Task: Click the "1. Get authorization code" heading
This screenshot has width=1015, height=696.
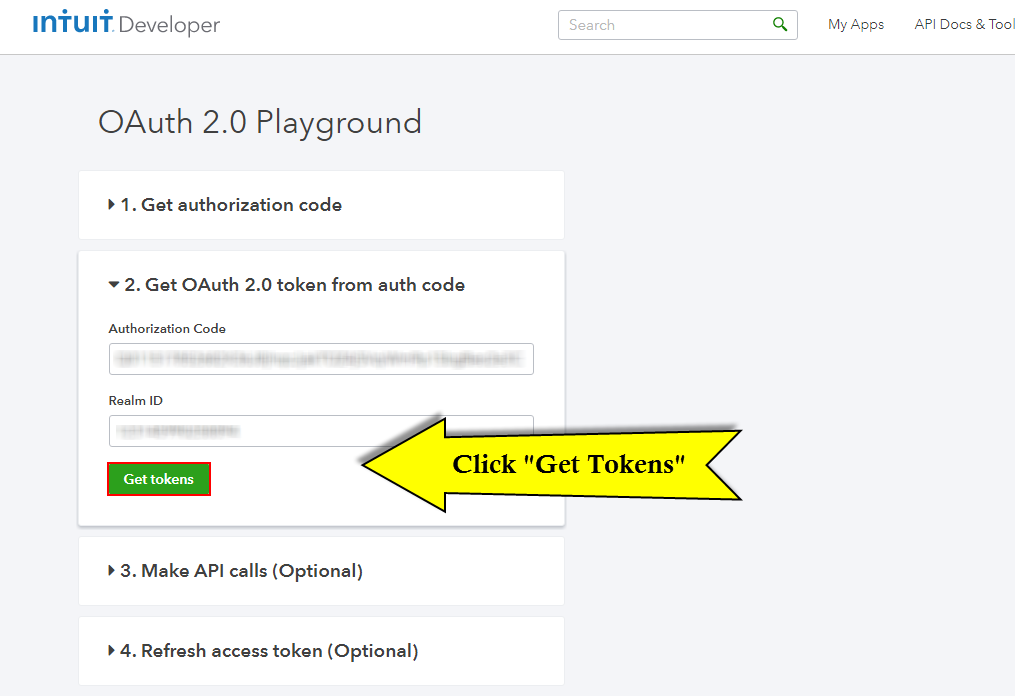Action: coord(231,205)
